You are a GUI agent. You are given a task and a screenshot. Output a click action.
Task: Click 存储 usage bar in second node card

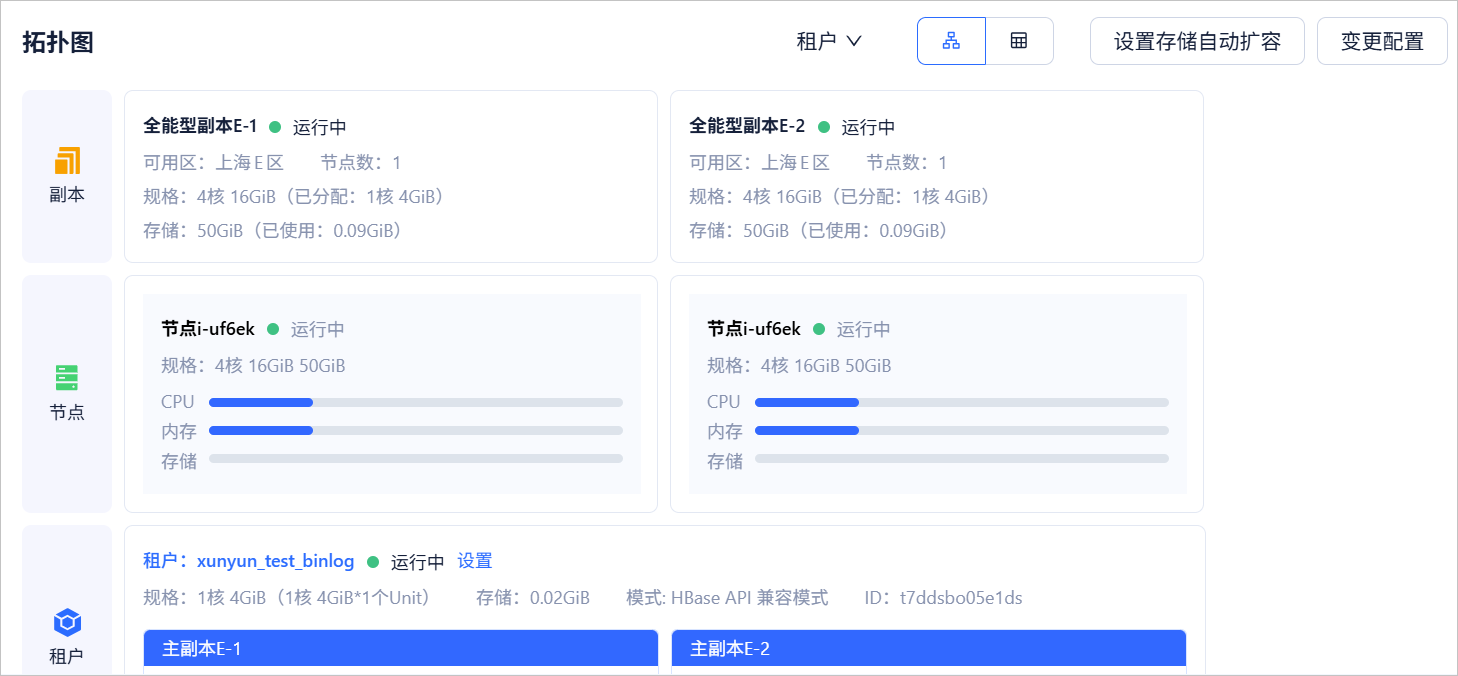[x=962, y=459]
